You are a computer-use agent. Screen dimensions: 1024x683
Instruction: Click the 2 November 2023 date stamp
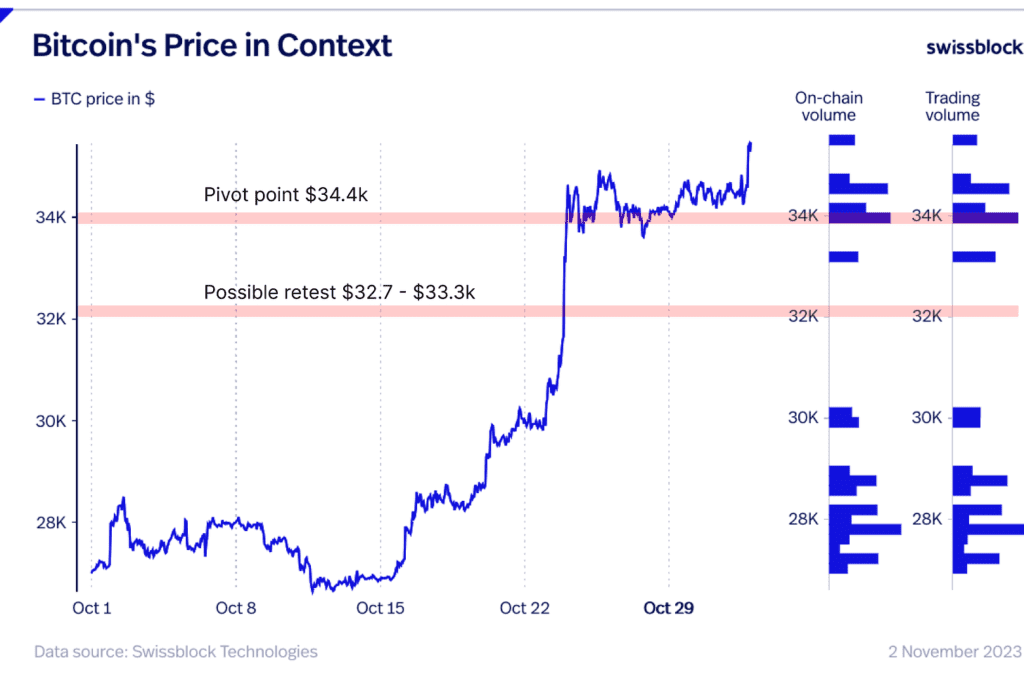(x=955, y=652)
